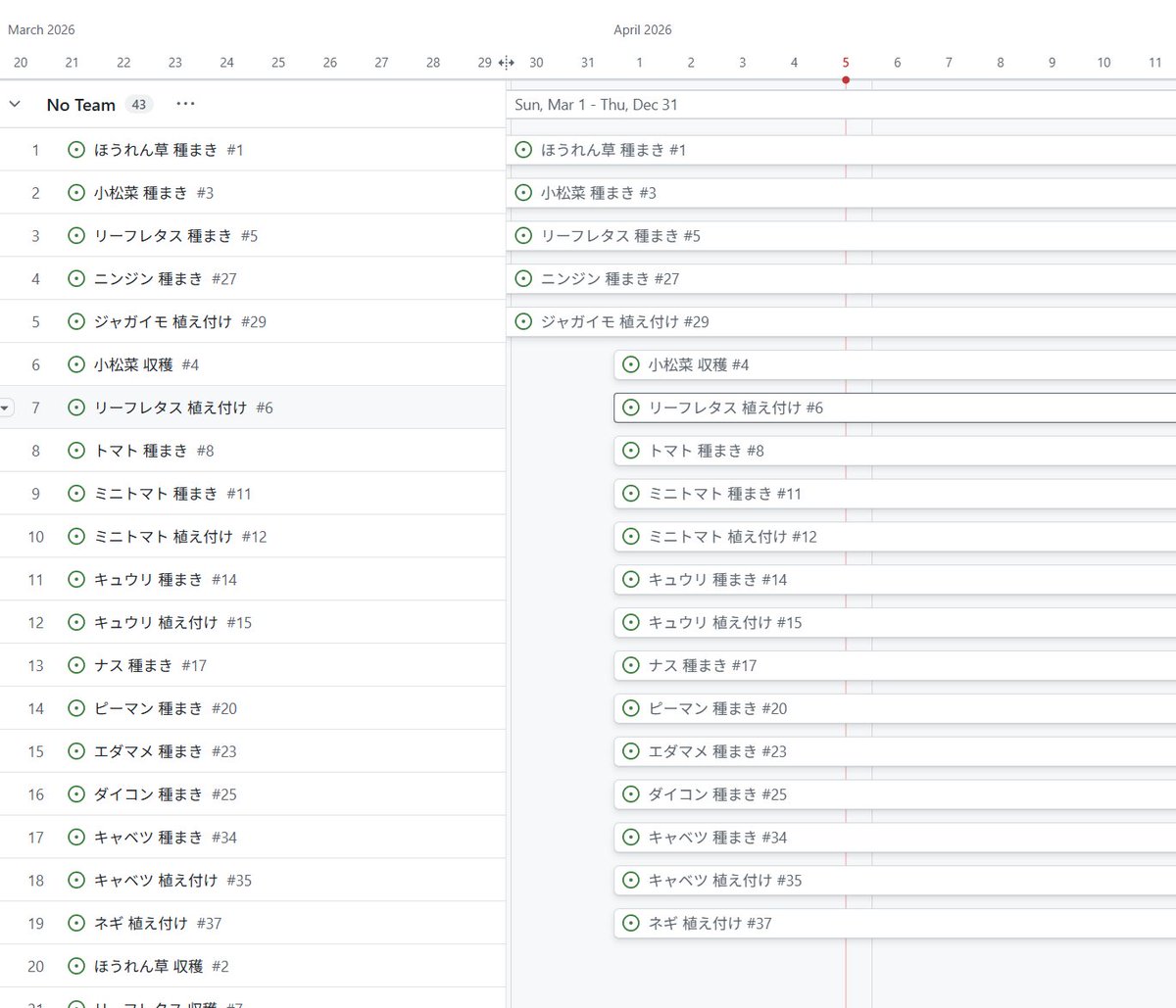Click row number 10 in the table
The height and width of the screenshot is (1008, 1176).
pos(36,537)
